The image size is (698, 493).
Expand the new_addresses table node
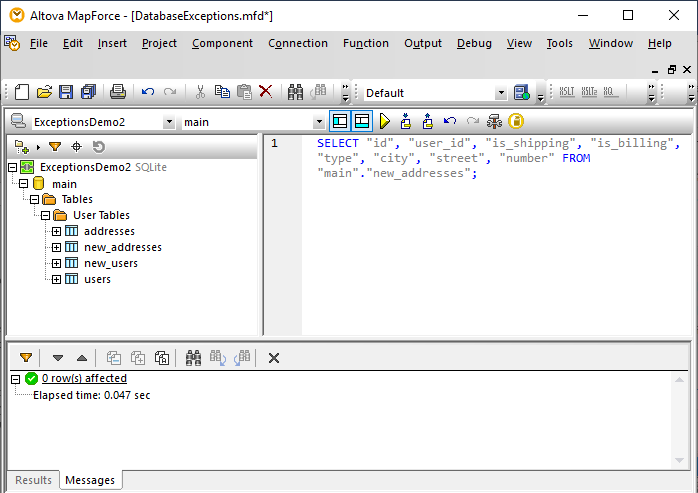point(57,247)
